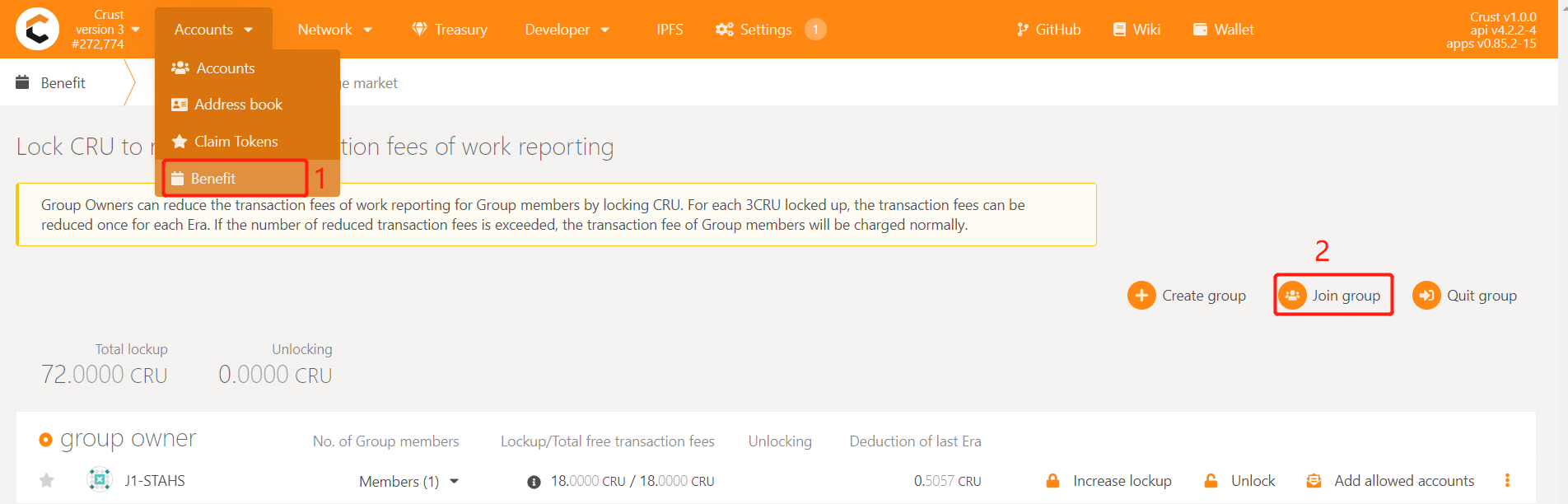Open the GitHub link

[1048, 30]
